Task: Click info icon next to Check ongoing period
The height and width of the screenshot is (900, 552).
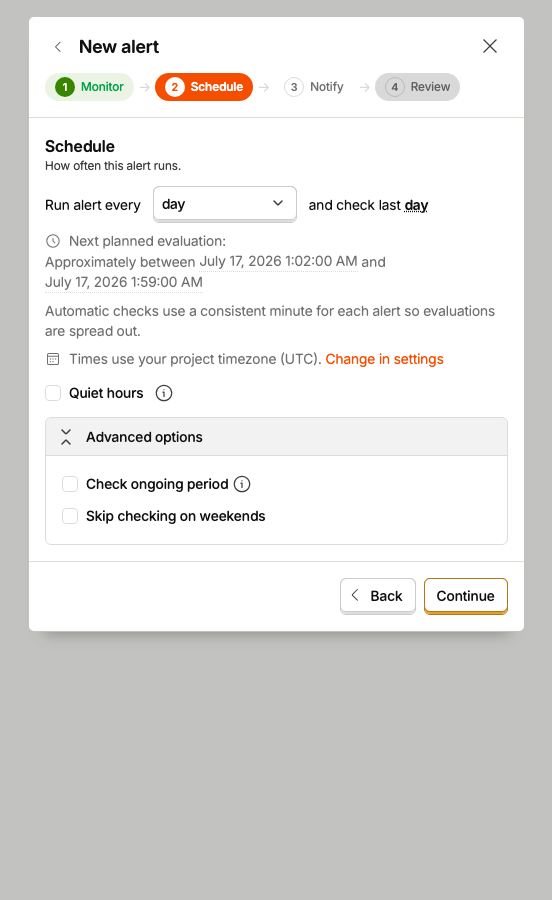Action: coord(242,484)
